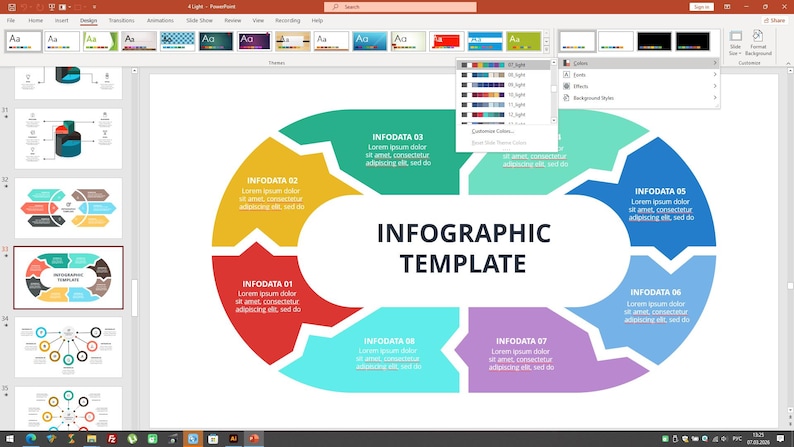This screenshot has width=794, height=447.
Task: Choose the 07_light color scheme
Action: click(x=503, y=65)
